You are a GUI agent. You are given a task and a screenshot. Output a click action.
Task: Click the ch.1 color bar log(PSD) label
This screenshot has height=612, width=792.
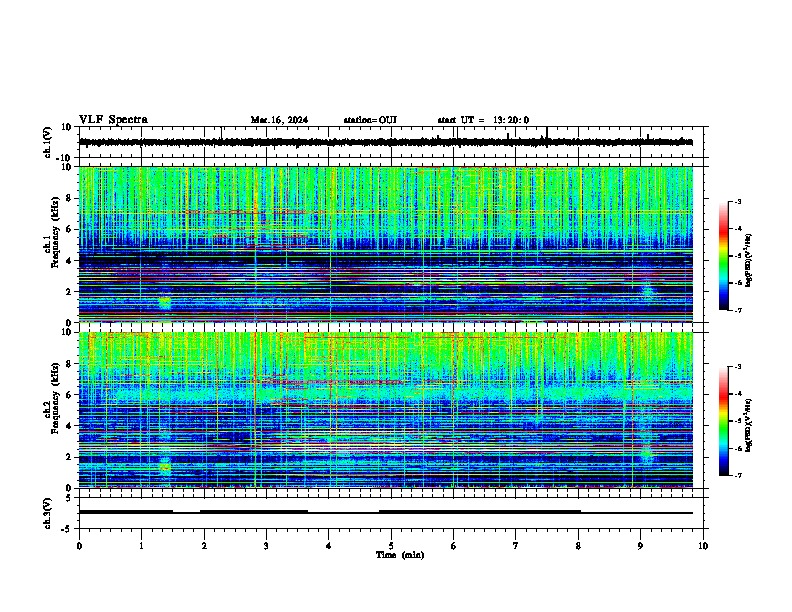pos(749,261)
